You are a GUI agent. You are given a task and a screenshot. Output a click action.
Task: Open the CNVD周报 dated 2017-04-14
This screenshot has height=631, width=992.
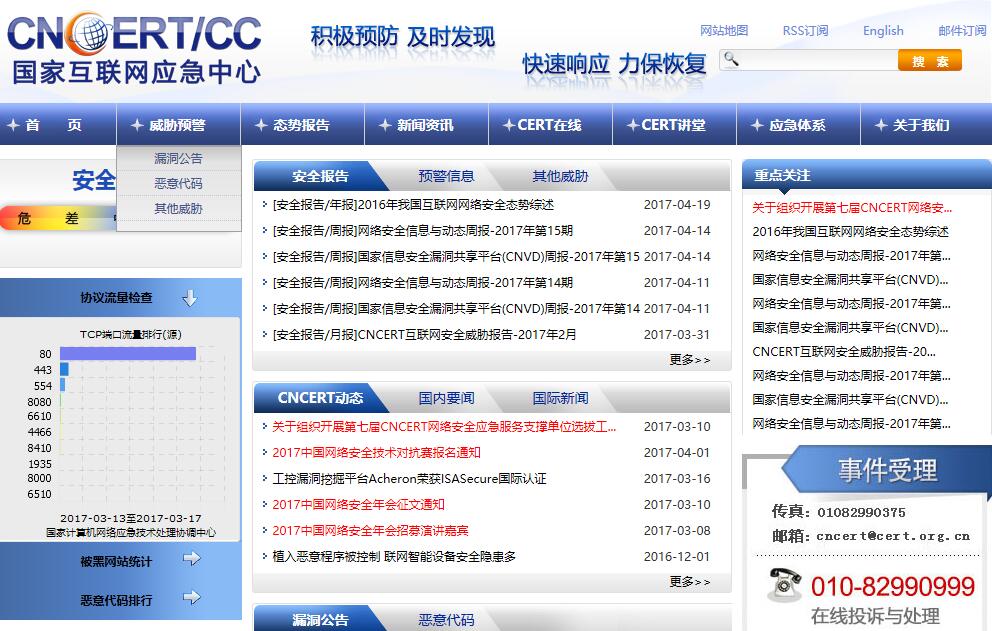pos(456,256)
